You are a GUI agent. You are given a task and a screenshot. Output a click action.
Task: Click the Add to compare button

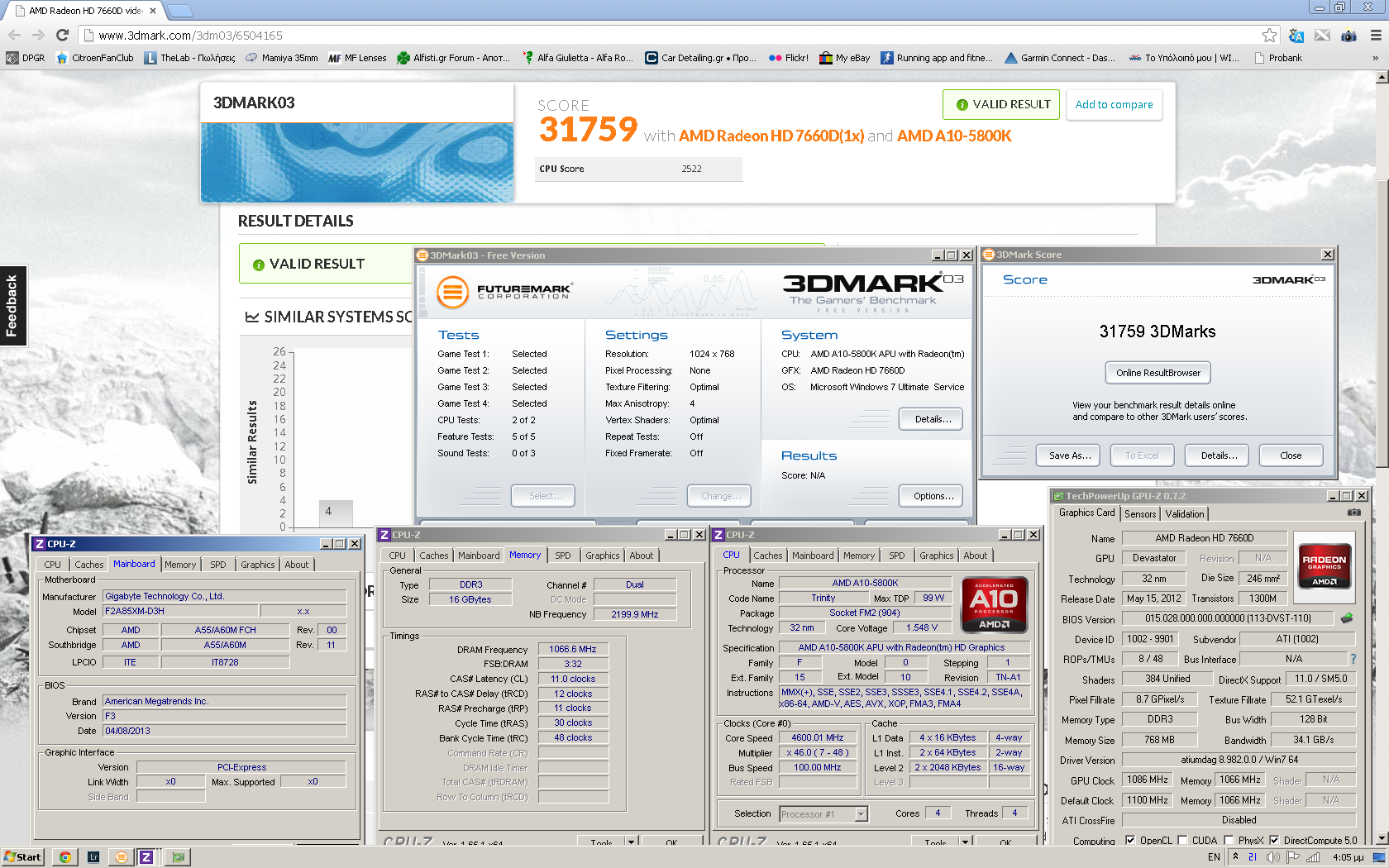click(x=1114, y=105)
